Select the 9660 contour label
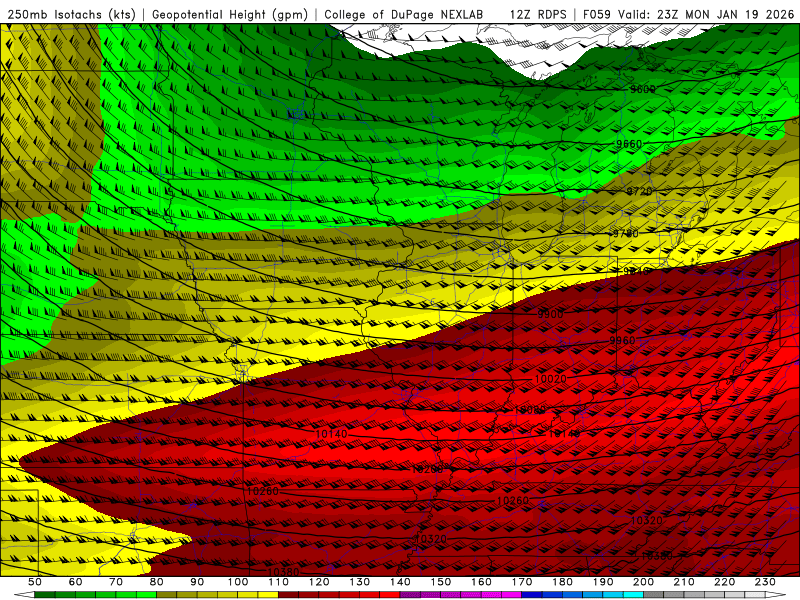800x600 pixels. 629,144
